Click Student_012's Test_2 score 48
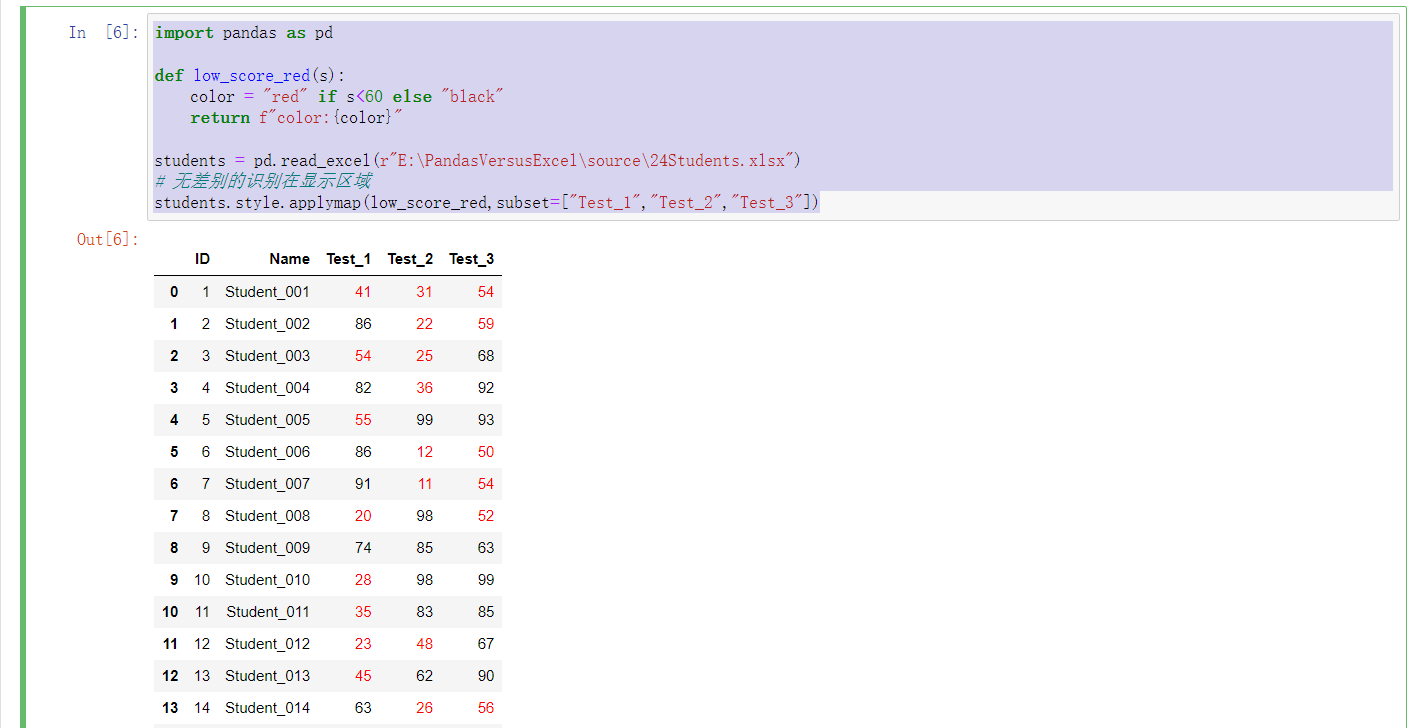 tap(425, 644)
